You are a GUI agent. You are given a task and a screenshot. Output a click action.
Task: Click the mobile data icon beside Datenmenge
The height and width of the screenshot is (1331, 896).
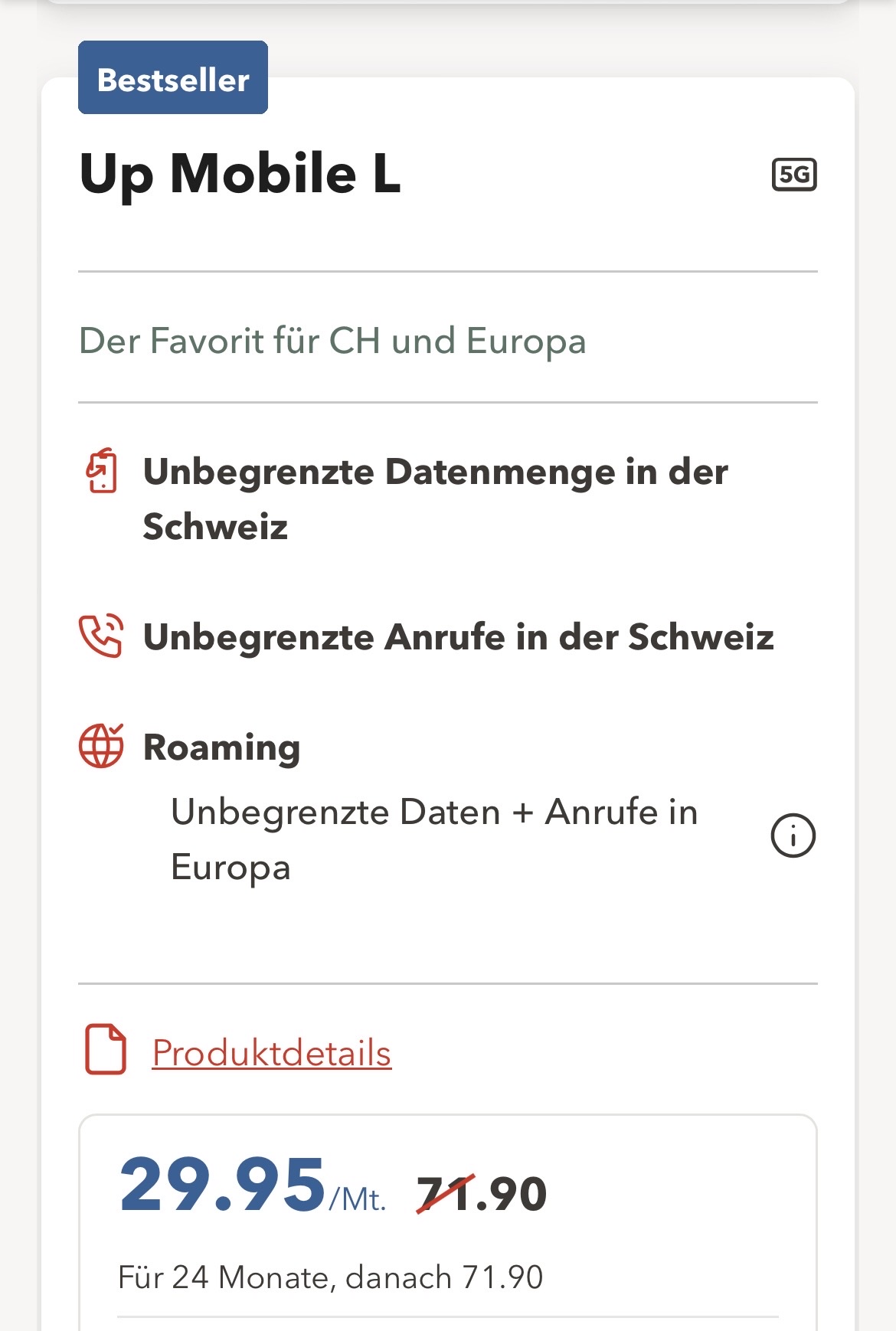(x=102, y=471)
